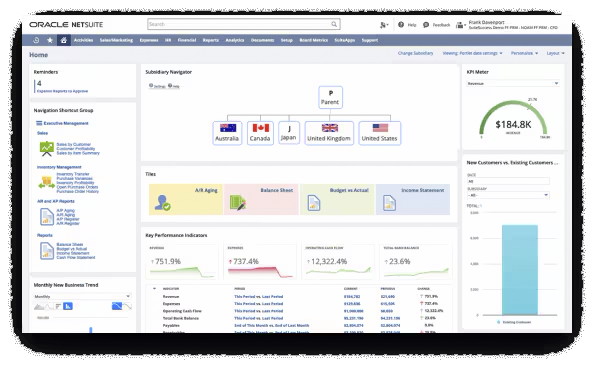Open the Sales/Marketing menu
This screenshot has width=594, height=367.
116,40
